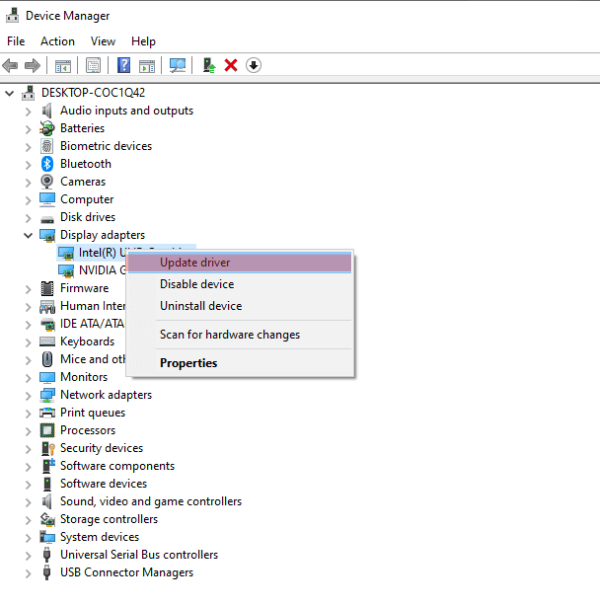This screenshot has height=600, width=600.
Task: Select the Storage controllers label
Action: pyautogui.click(x=109, y=519)
